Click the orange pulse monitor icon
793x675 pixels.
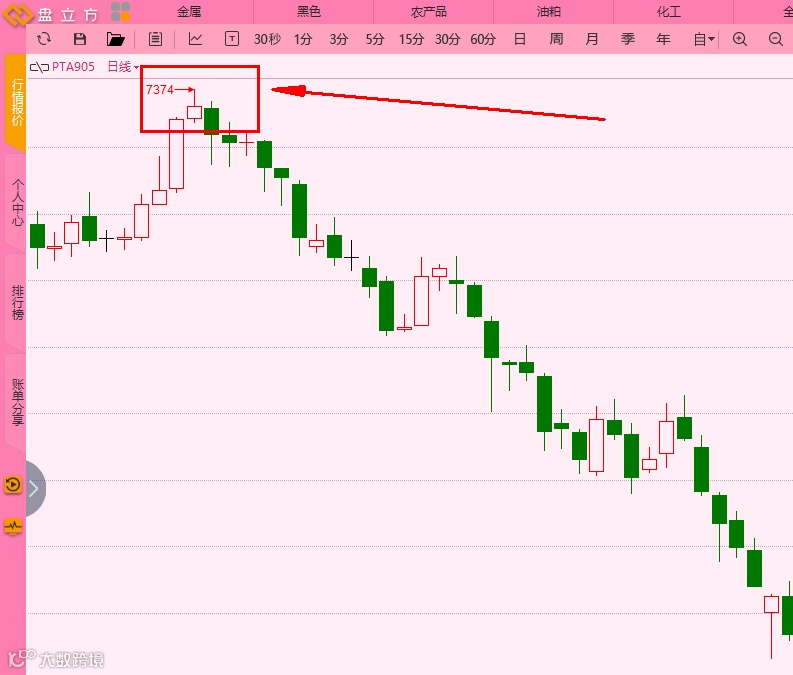tap(13, 527)
